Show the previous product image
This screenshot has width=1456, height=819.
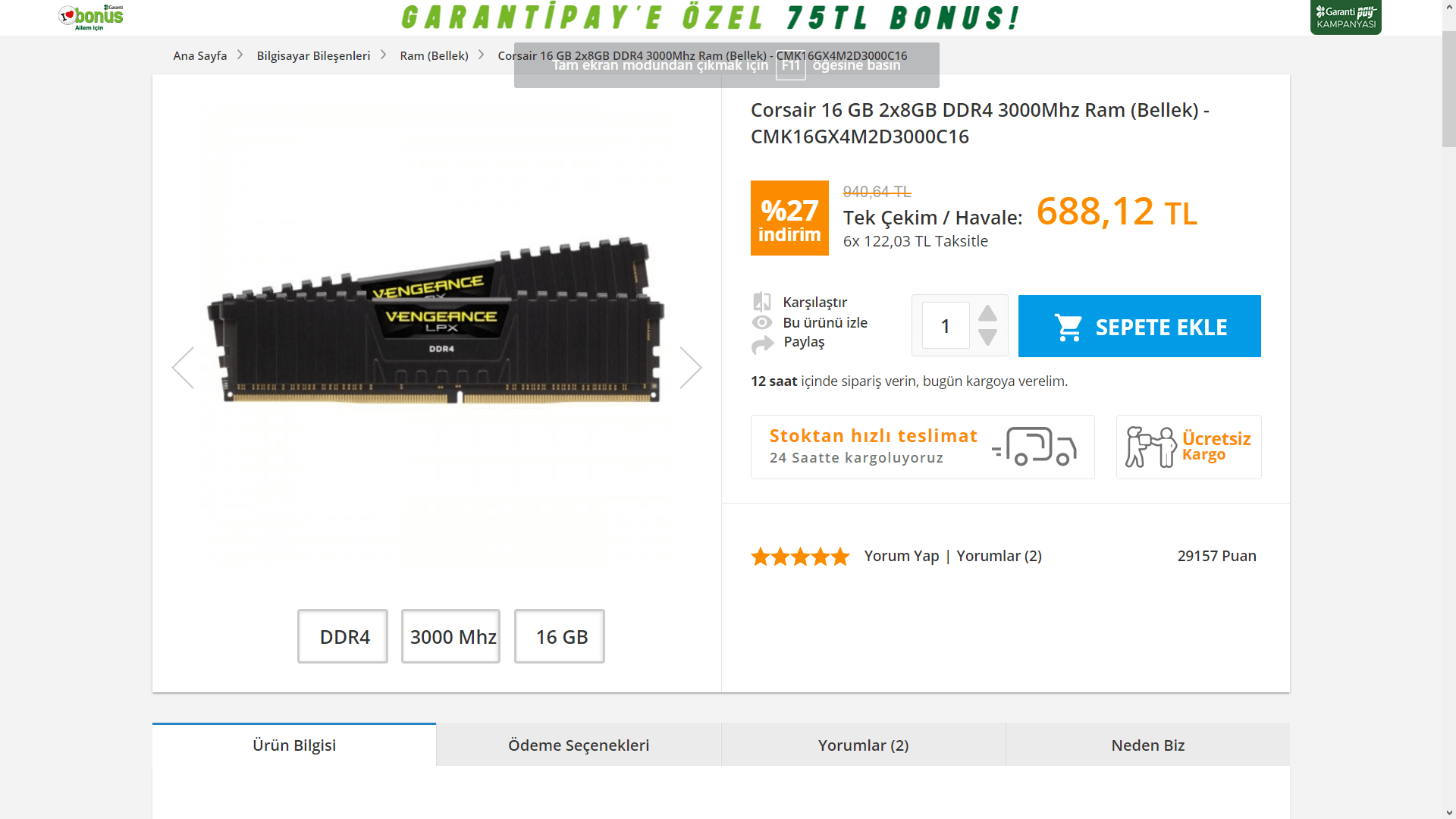point(183,368)
